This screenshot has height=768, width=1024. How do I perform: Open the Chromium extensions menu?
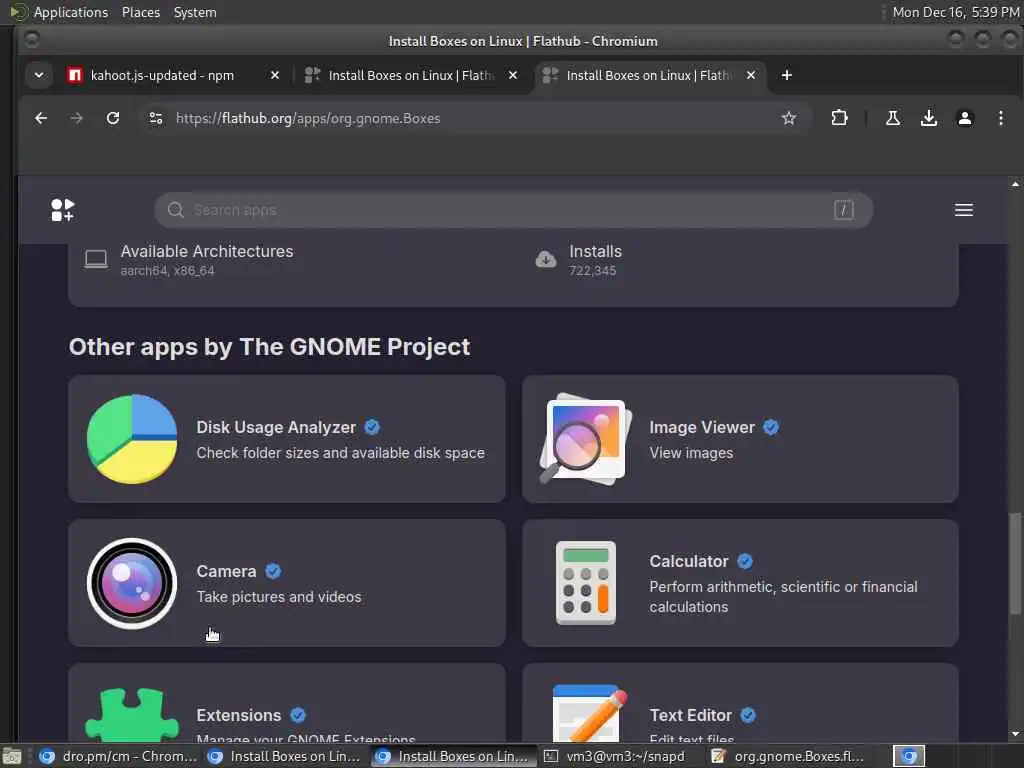(x=839, y=118)
